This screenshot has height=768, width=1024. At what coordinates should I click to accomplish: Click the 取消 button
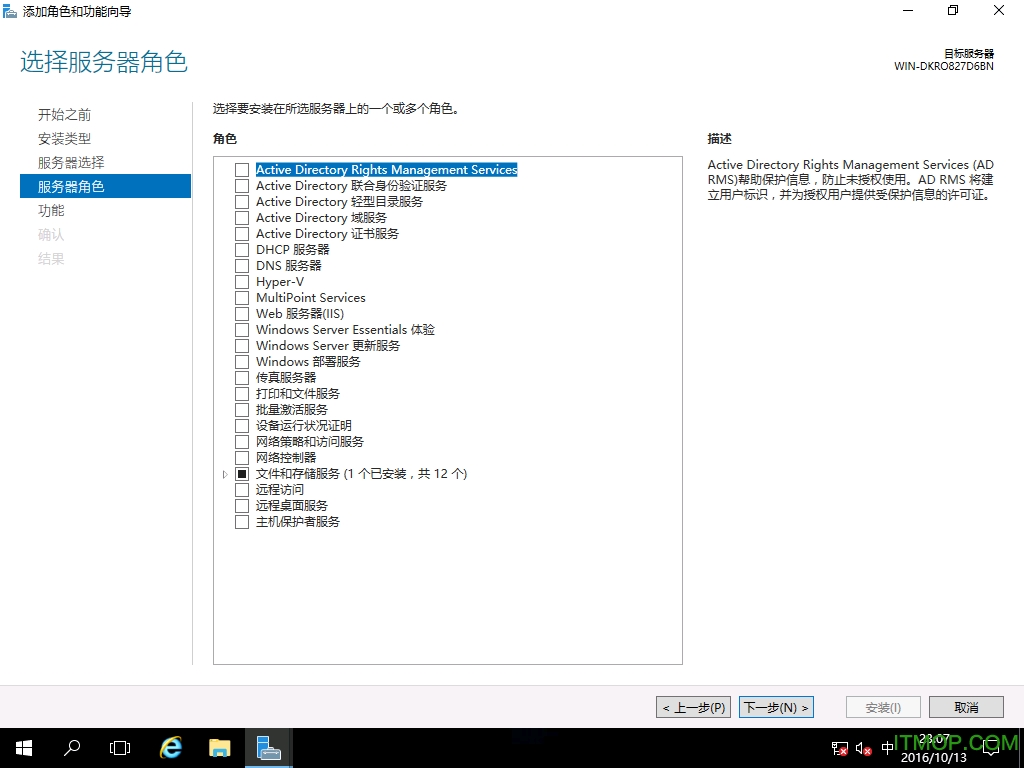pyautogui.click(x=965, y=707)
